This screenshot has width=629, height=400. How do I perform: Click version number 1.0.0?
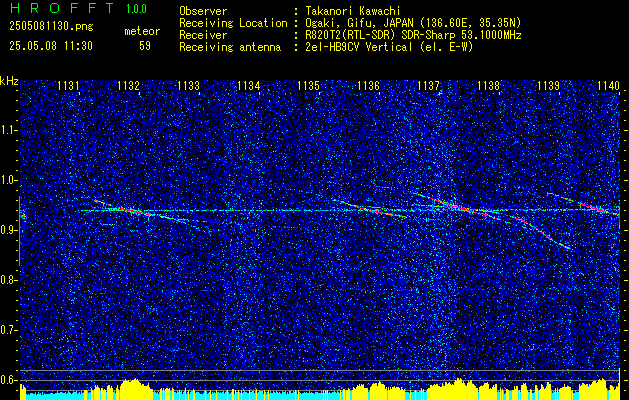pos(136,9)
